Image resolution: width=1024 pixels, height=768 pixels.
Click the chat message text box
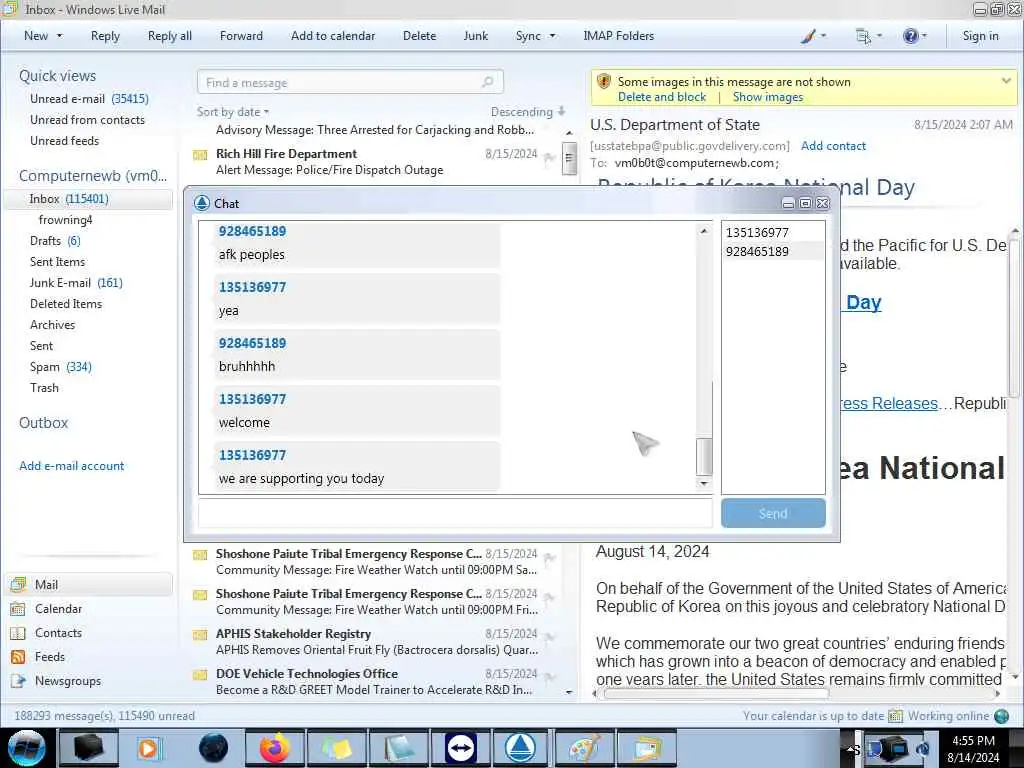click(x=455, y=513)
